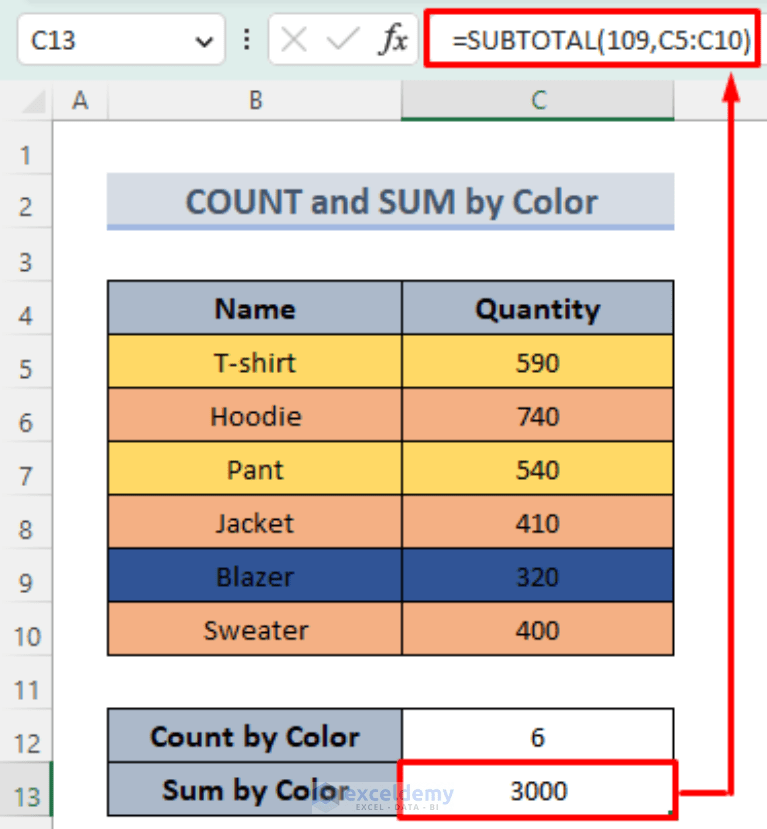
Task: Select the cell with value 320
Action: (x=538, y=576)
